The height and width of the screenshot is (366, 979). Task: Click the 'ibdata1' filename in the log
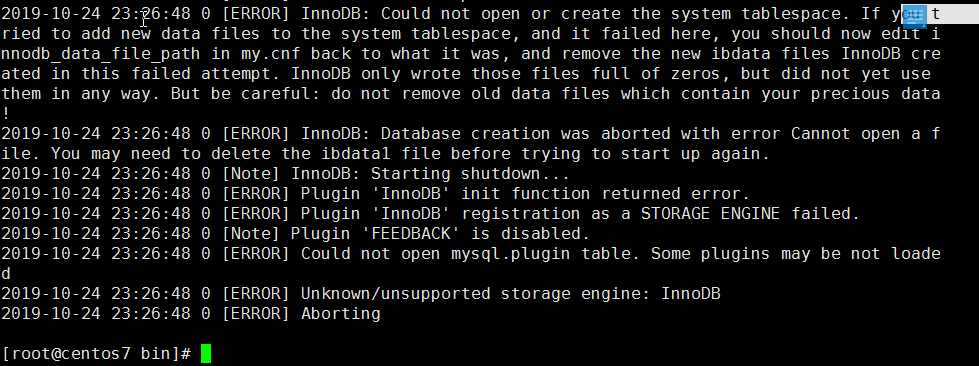356,154
